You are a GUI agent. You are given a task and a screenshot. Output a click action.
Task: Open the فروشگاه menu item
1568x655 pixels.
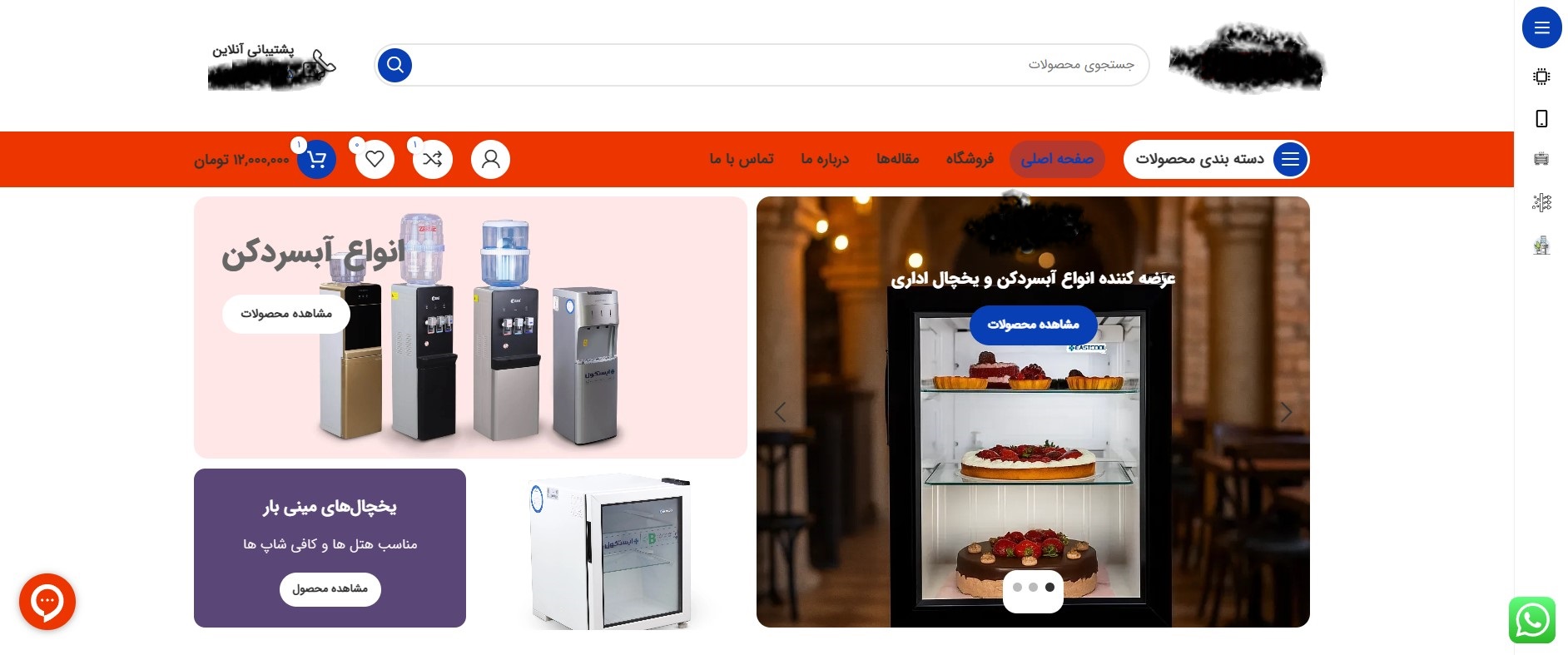[x=970, y=159]
